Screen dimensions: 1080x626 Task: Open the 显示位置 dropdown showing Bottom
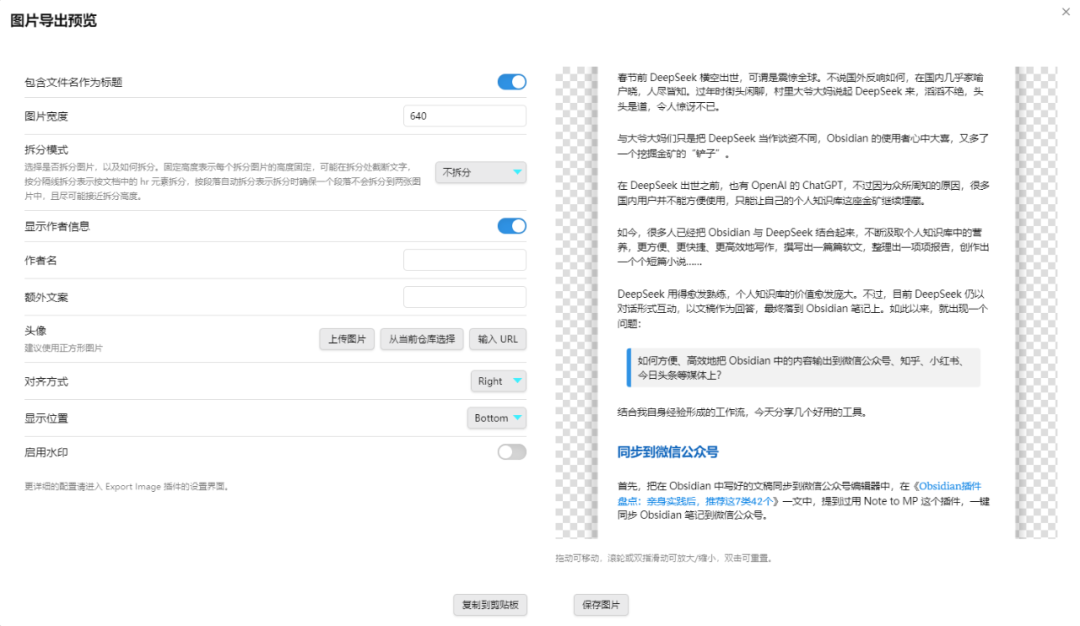(497, 418)
